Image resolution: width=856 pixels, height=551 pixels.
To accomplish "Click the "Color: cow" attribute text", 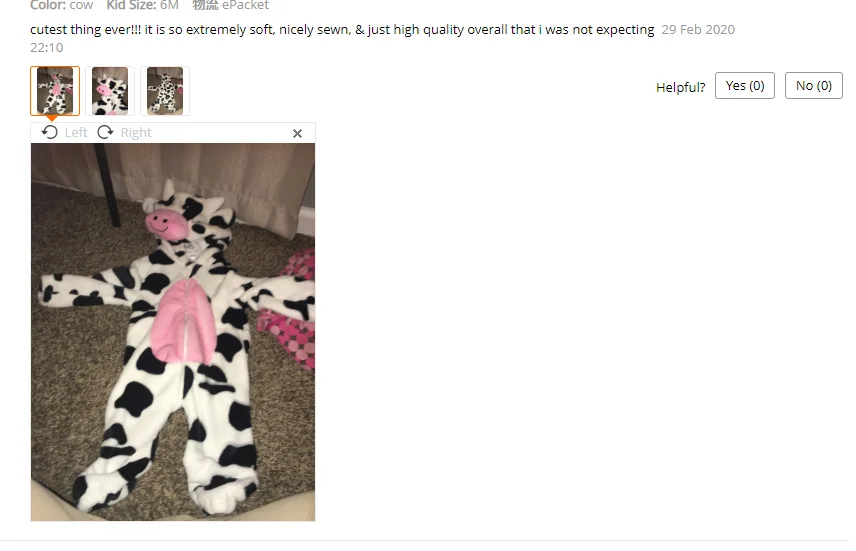I will tap(62, 5).
